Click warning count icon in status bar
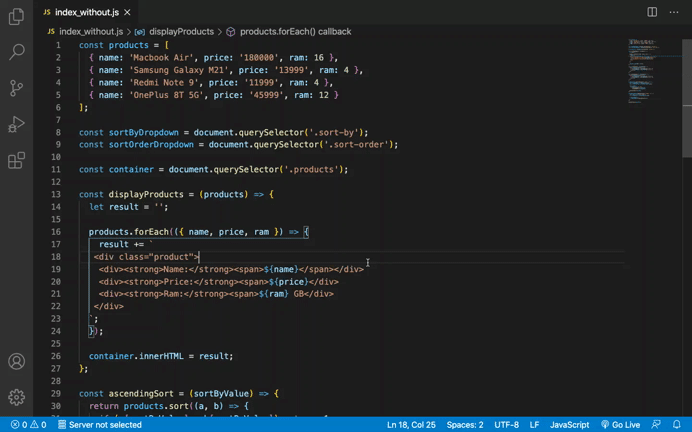Viewport: 692px width, 432px height. pos(34,424)
